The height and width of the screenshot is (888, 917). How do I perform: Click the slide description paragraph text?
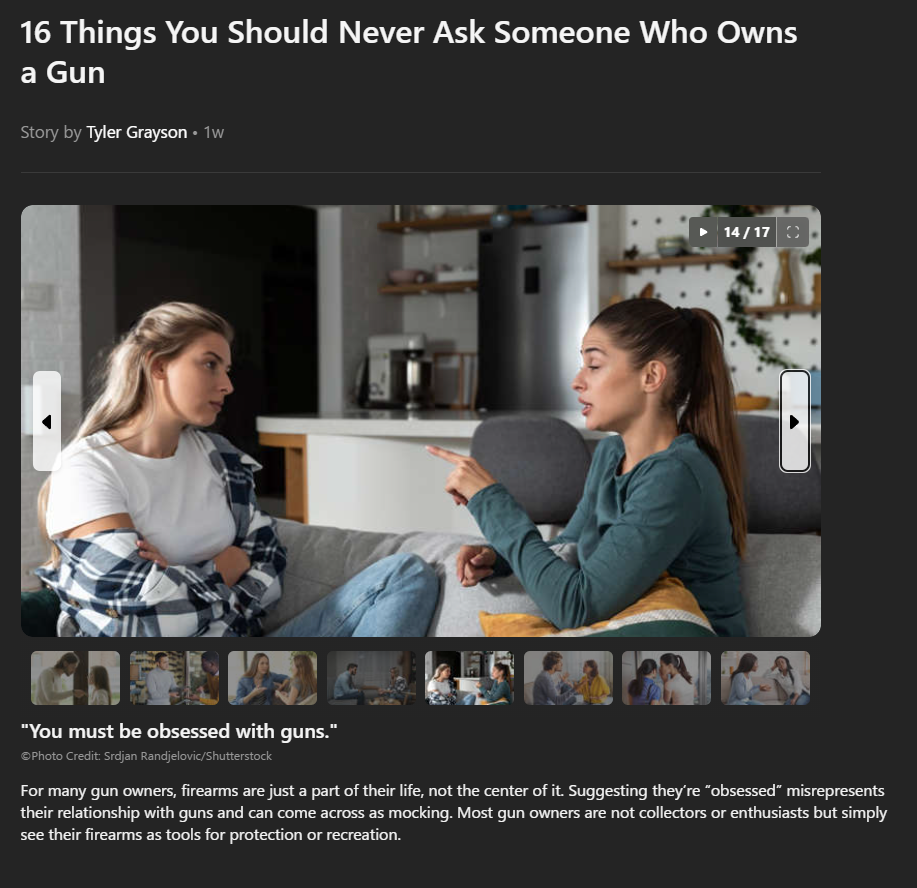click(x=454, y=813)
